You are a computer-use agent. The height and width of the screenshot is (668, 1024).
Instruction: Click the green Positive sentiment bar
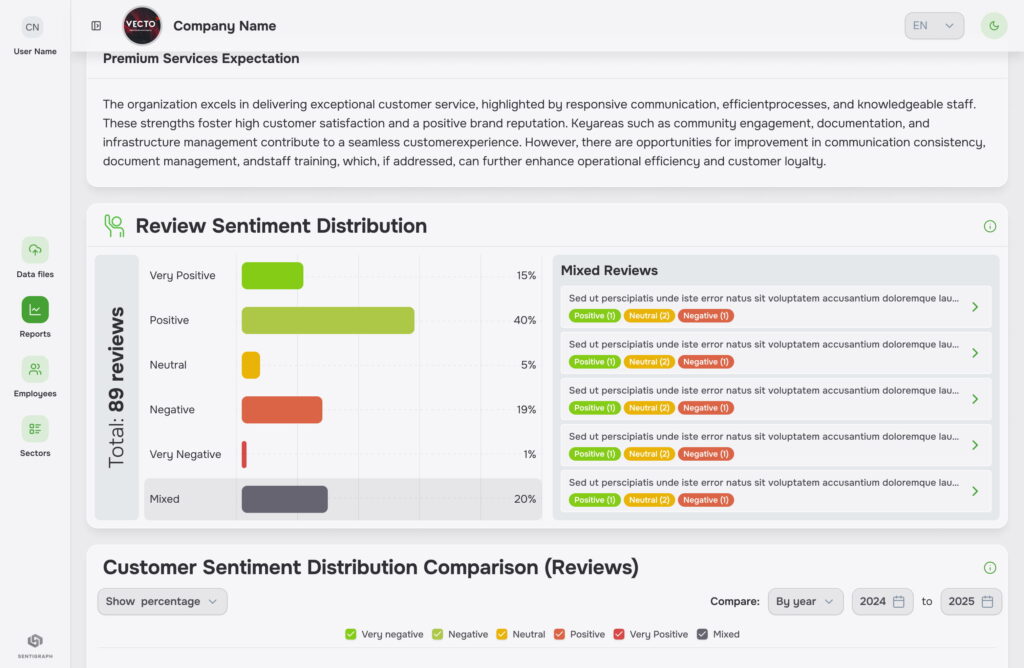(x=328, y=320)
